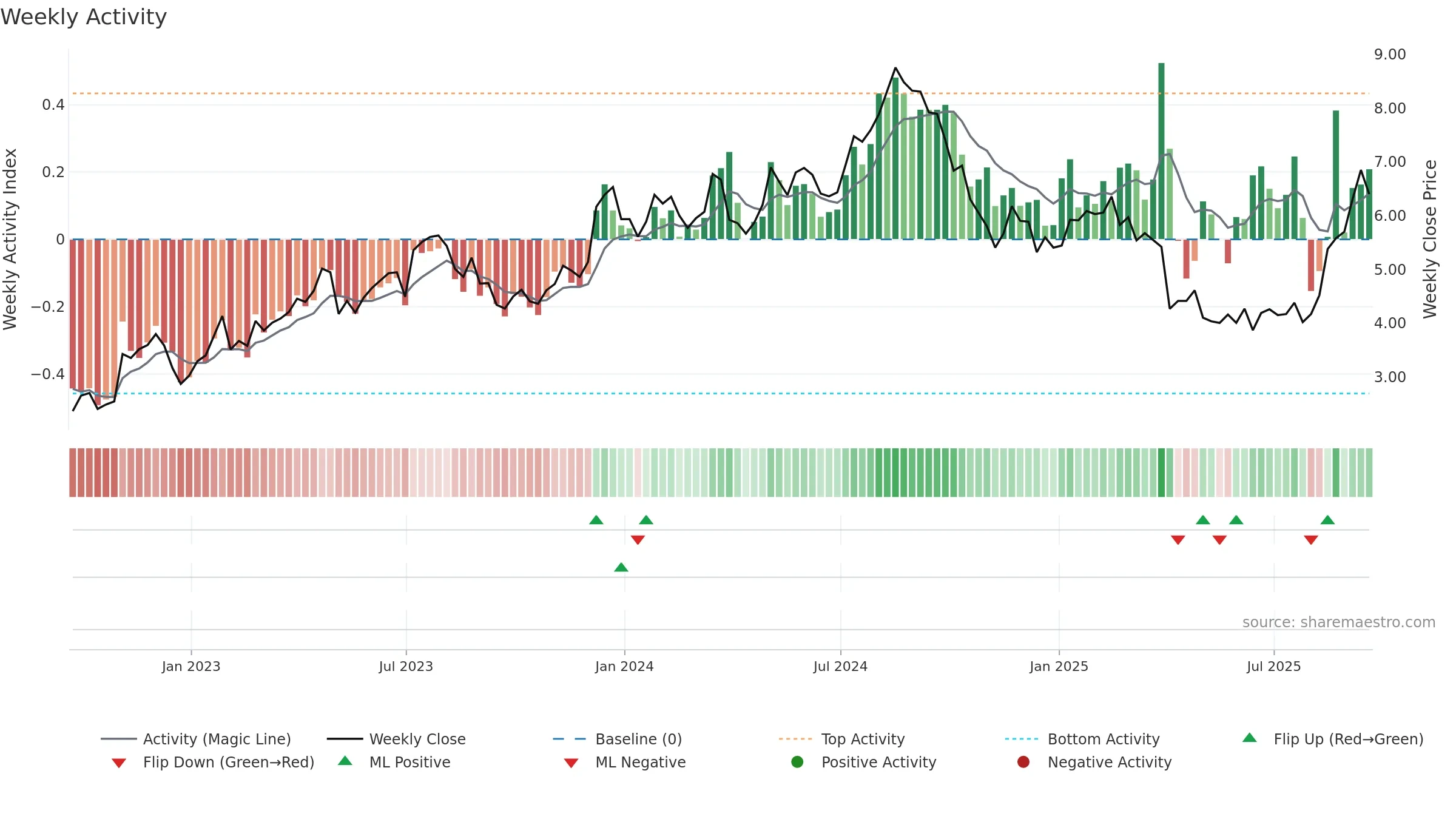Click the ML Positive marker near Jan 2024
Screen dimensions: 1456x819
coord(621,567)
